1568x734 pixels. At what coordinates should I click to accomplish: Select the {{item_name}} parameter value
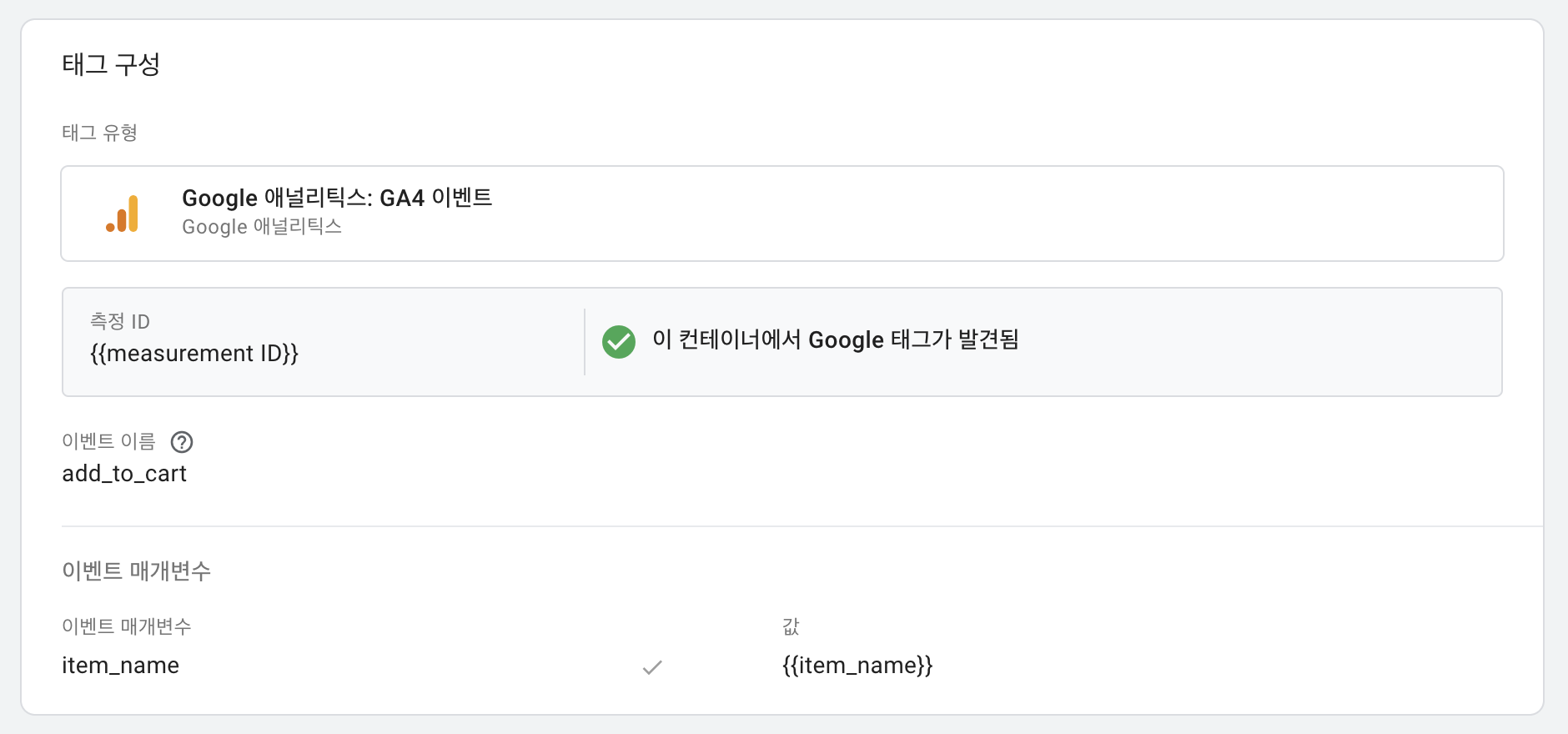857,666
